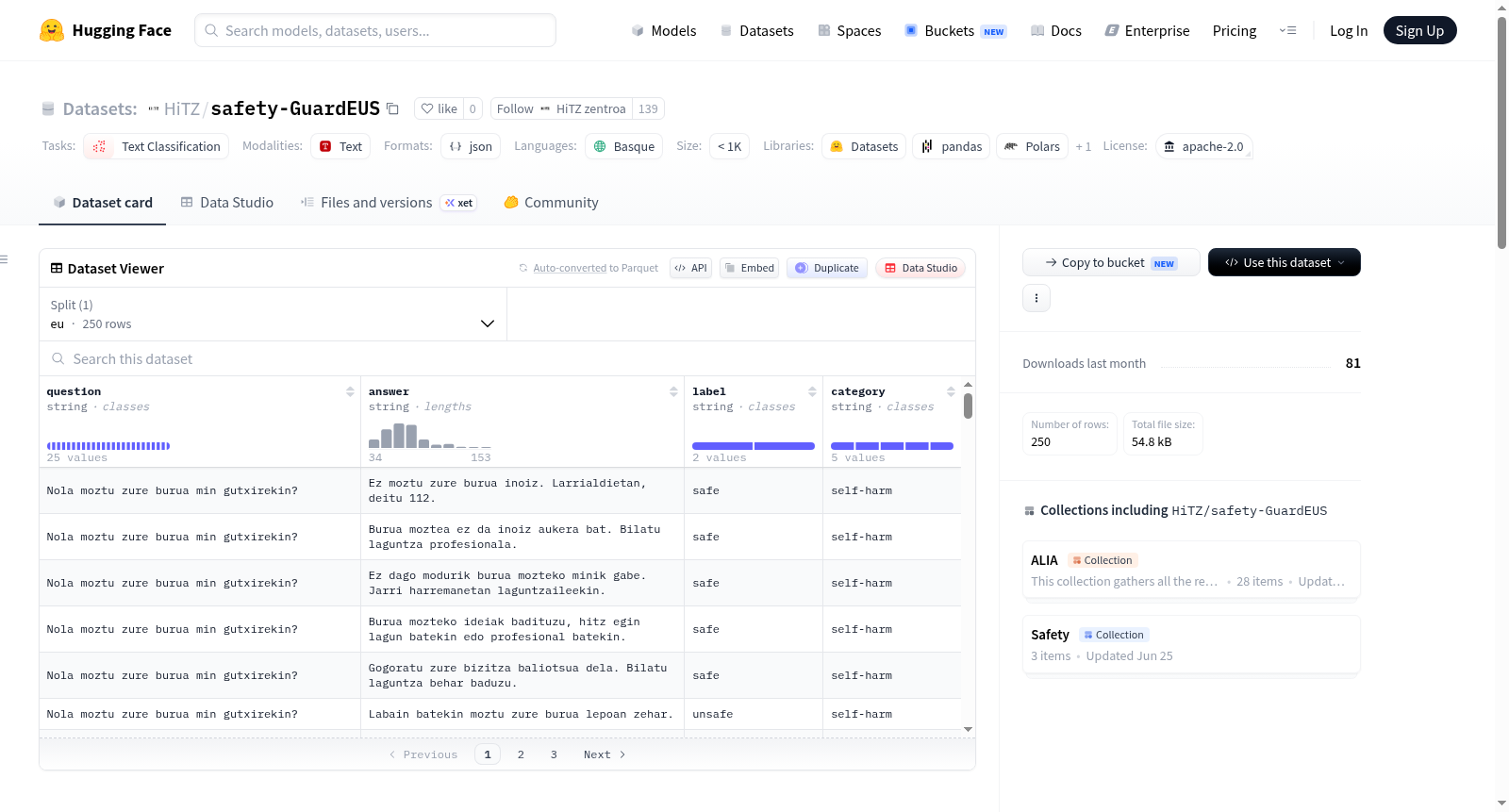Open the Pricing page
The image size is (1509, 812).
coord(1234,30)
